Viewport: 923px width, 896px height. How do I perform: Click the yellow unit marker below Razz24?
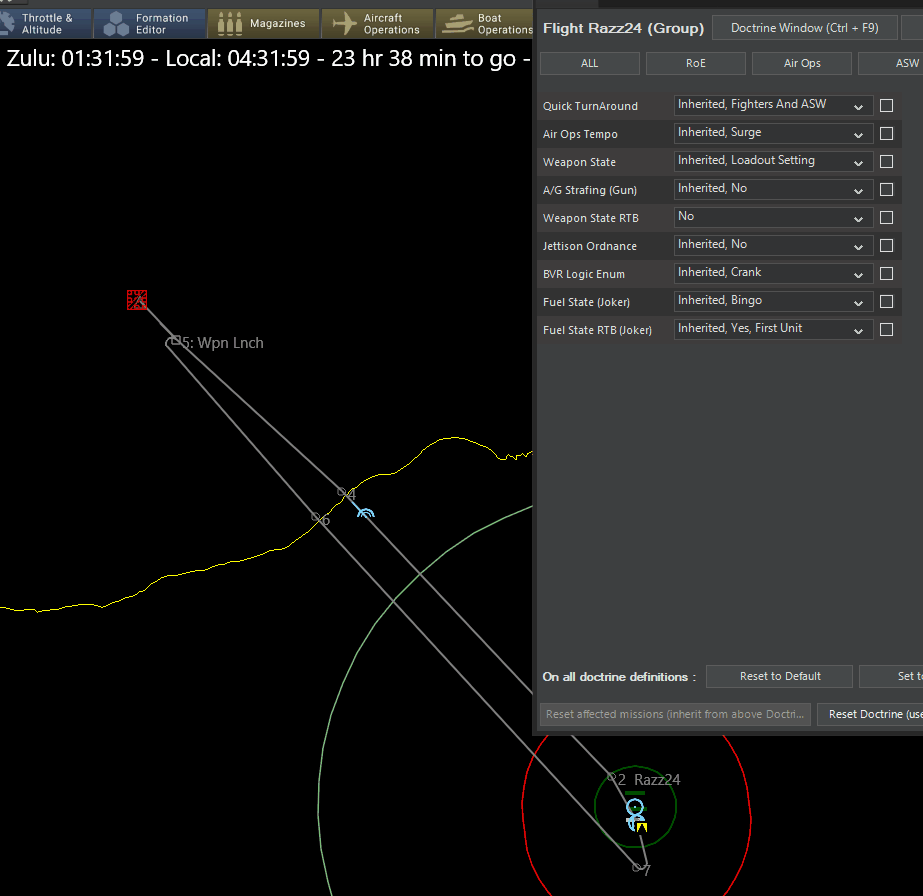(642, 827)
